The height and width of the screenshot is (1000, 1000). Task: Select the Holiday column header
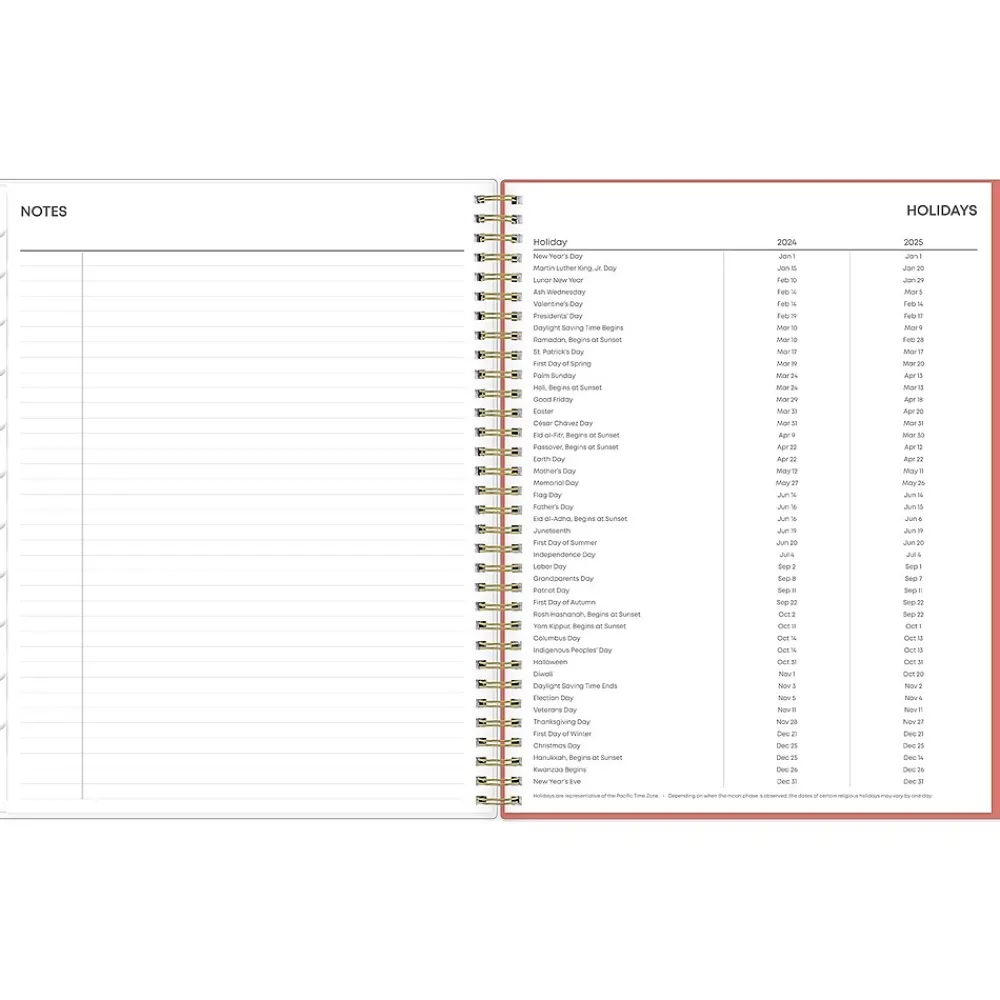550,242
